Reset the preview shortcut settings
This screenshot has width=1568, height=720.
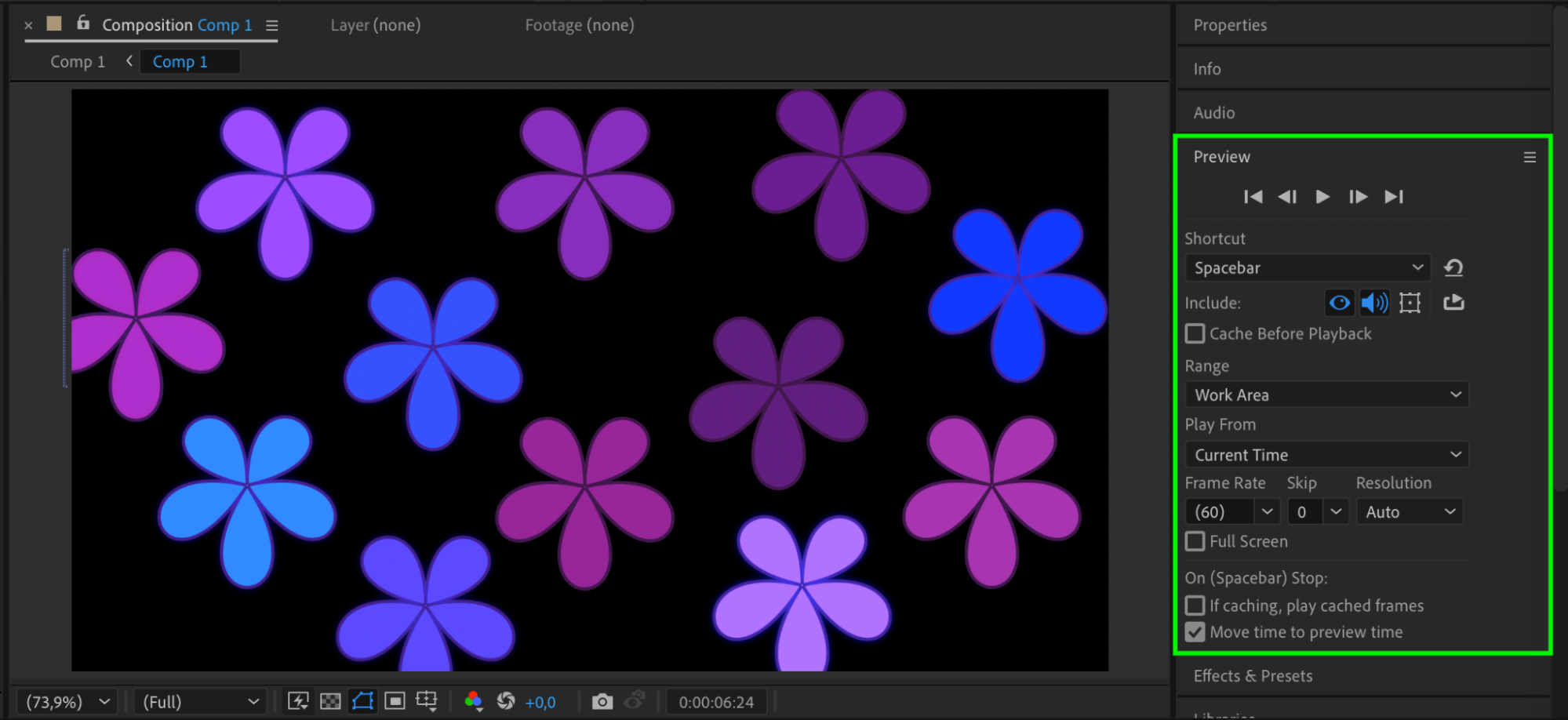1453,268
